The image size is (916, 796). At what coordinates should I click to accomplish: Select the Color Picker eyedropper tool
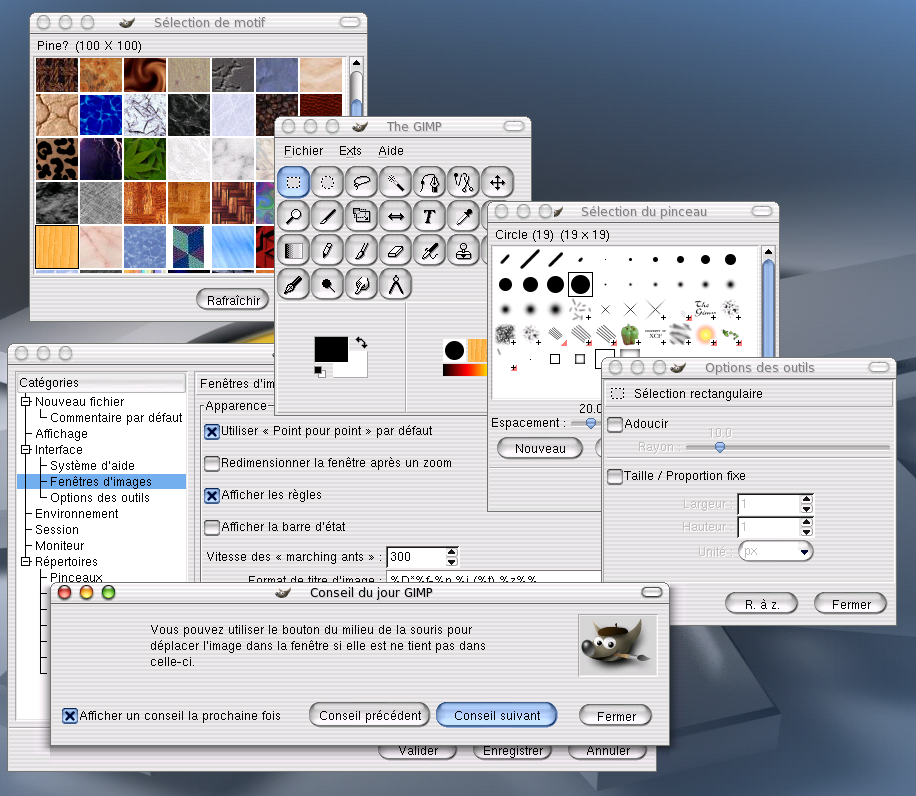point(463,217)
